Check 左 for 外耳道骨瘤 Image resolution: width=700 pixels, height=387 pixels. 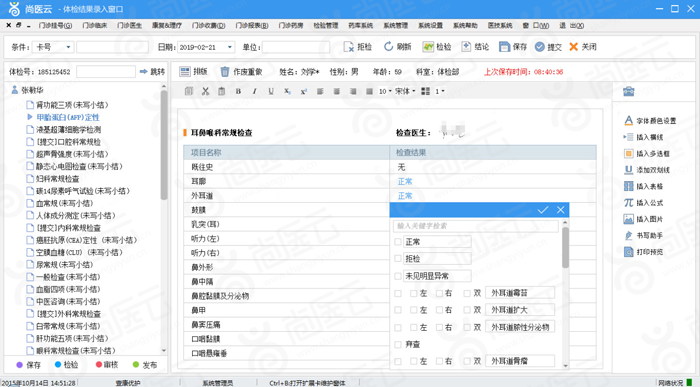[x=414, y=361]
